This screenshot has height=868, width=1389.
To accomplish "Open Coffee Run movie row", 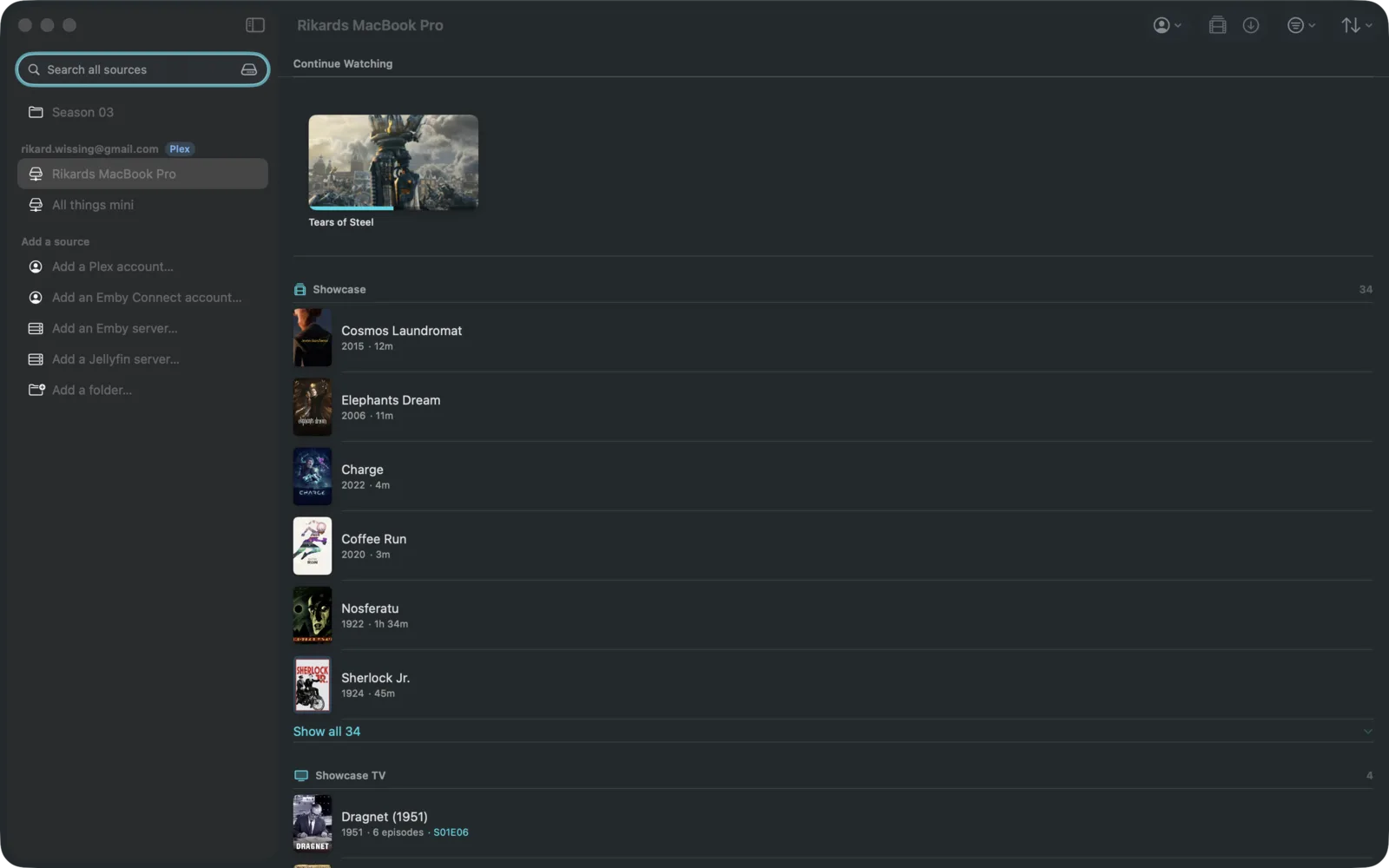I will [x=833, y=546].
